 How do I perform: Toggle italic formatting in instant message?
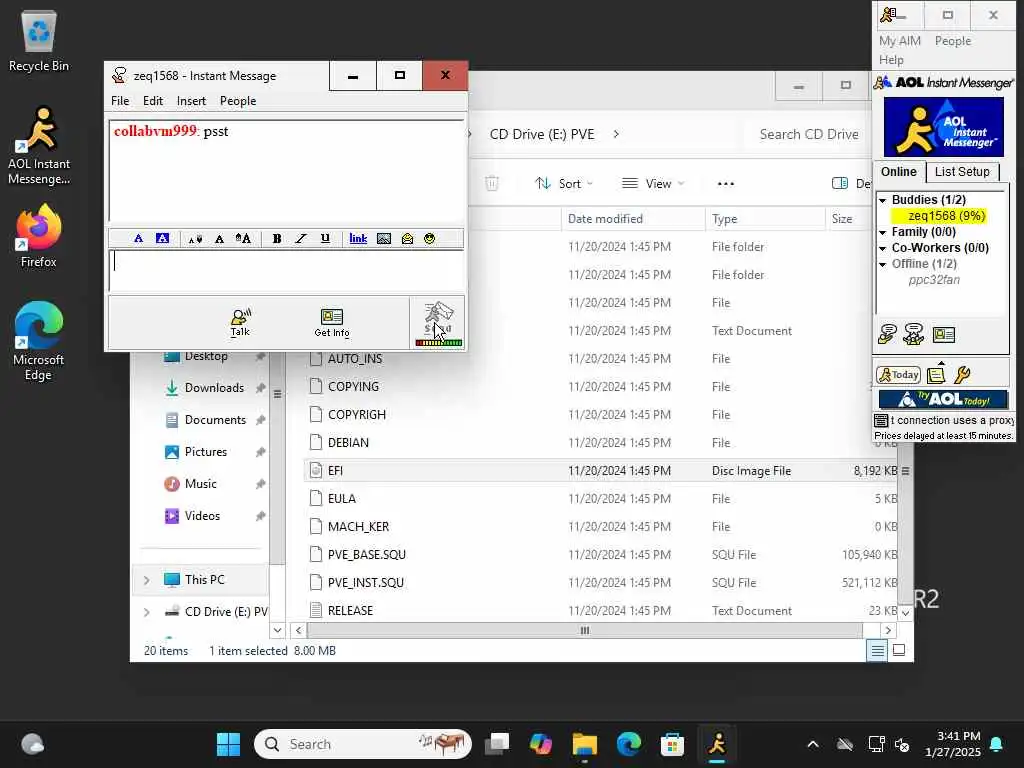300,238
